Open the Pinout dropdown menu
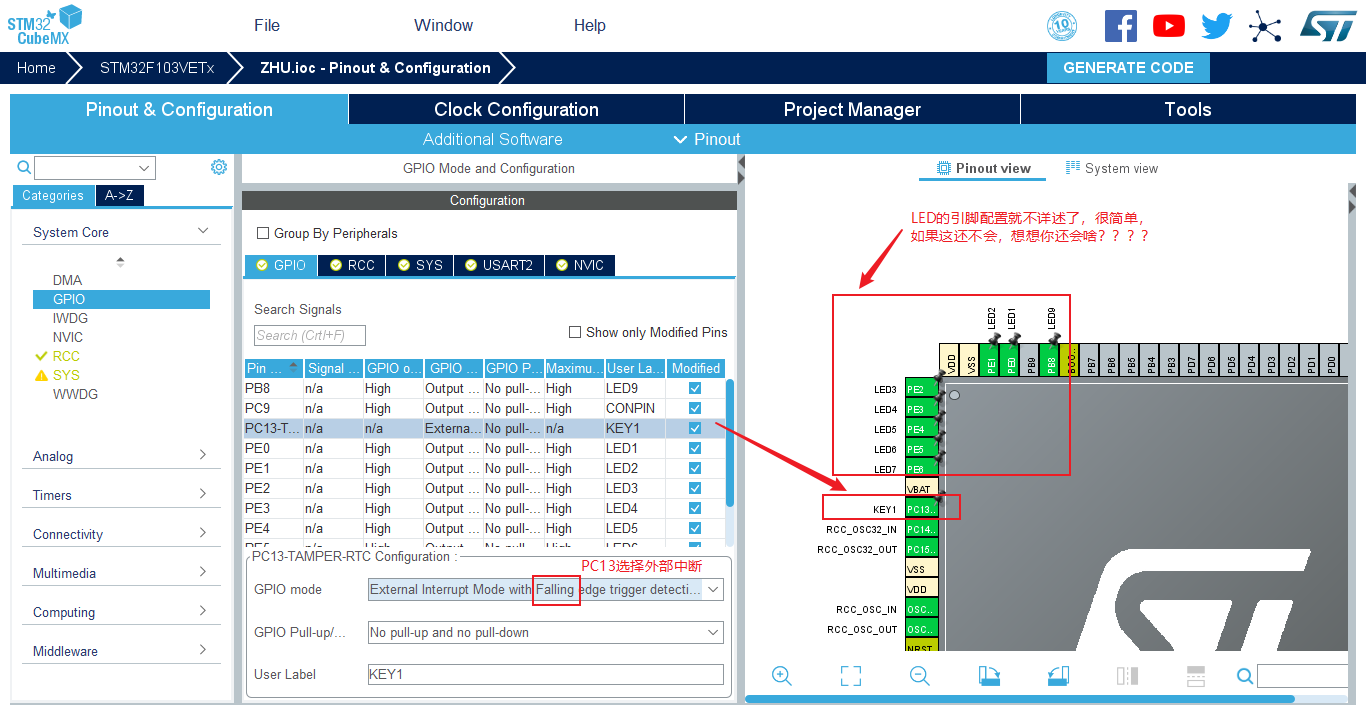Screen dimensions: 1366x715 point(707,139)
